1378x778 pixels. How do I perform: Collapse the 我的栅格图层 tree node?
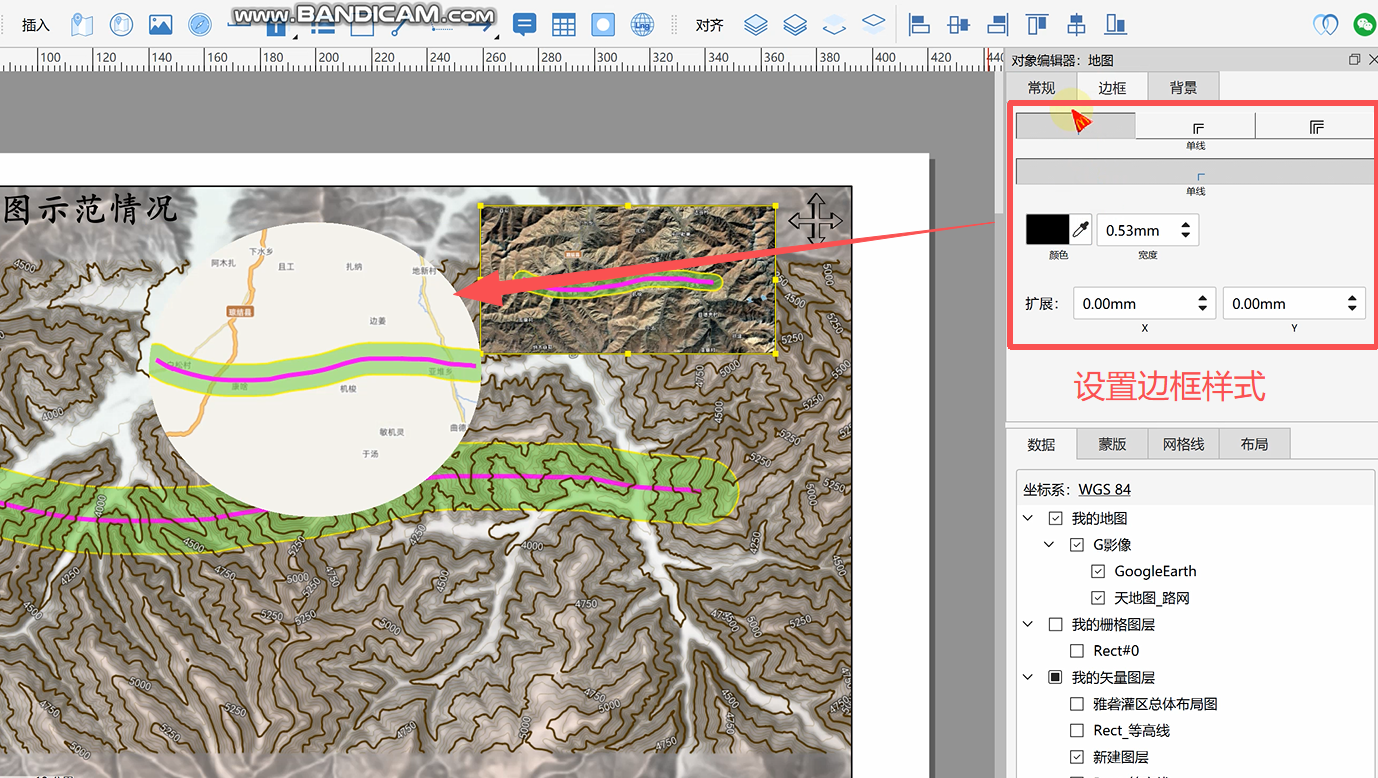click(x=1028, y=625)
